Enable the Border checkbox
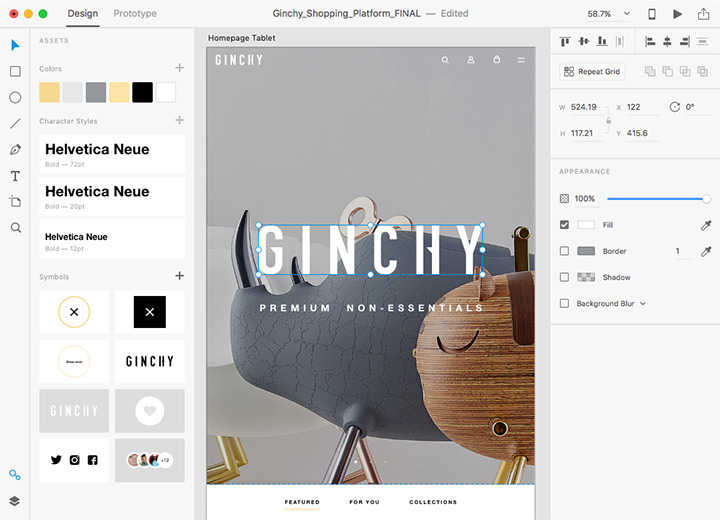The height and width of the screenshot is (520, 720). (565, 251)
